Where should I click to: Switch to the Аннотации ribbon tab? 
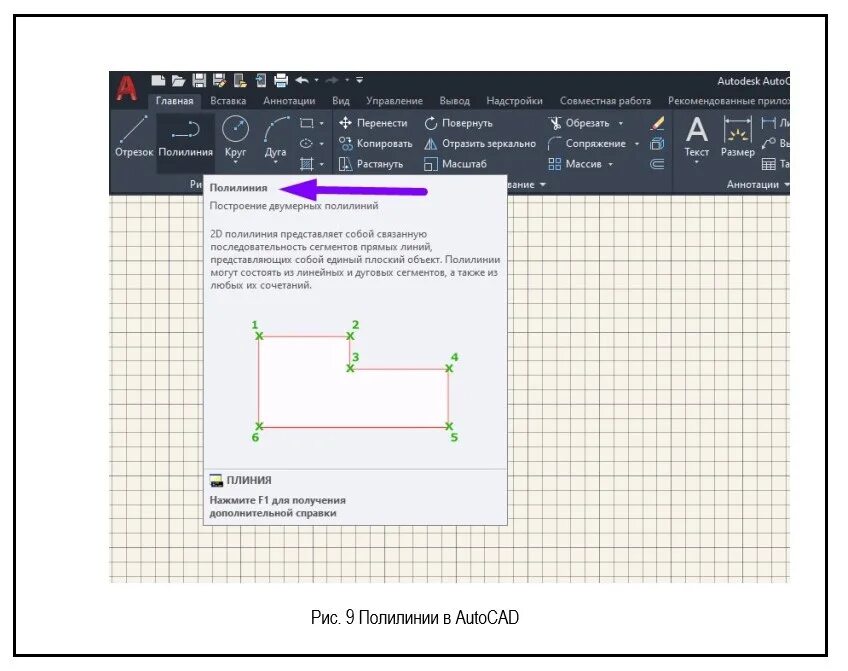[289, 101]
